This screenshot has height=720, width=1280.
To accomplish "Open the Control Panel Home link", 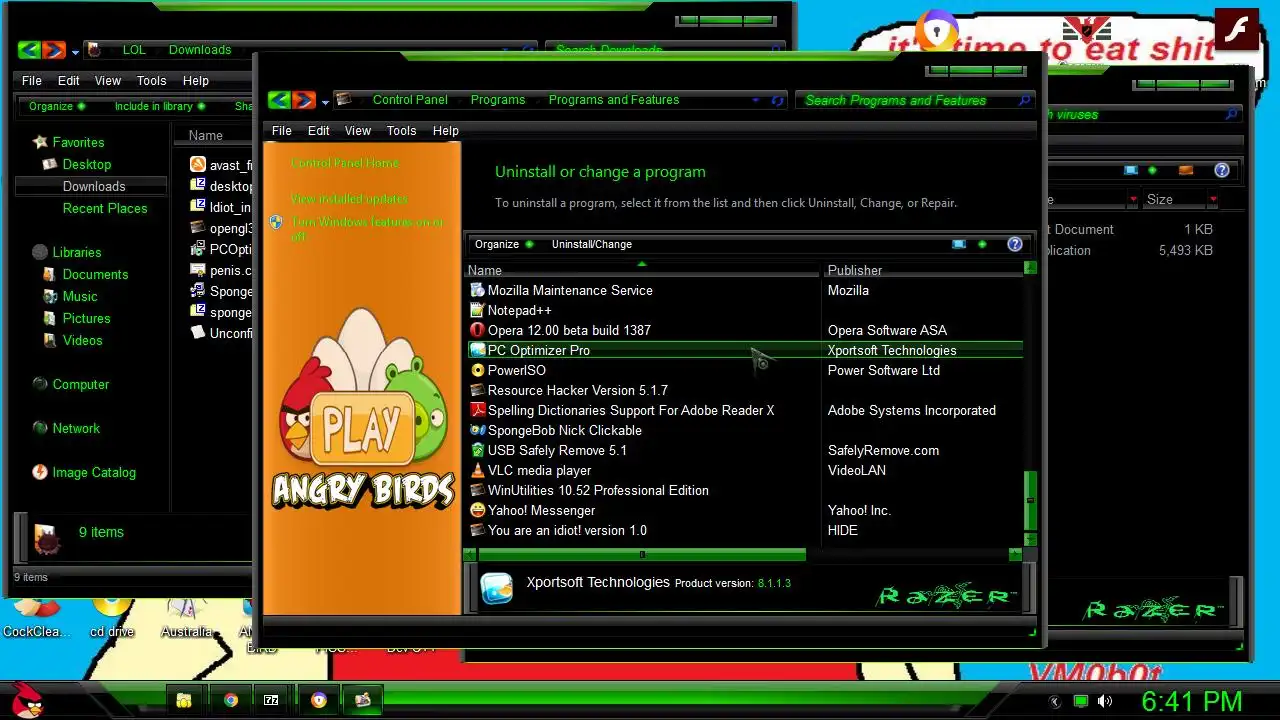I will point(345,163).
